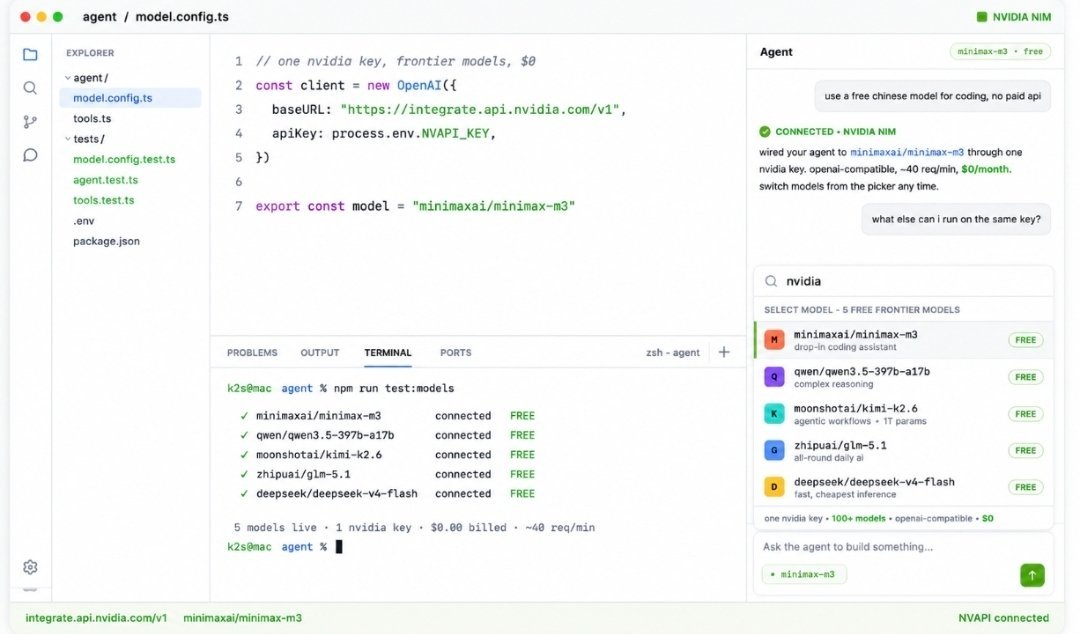Viewport: 1080px width, 634px height.
Task: Open the settings gear icon
Action: pos(30,566)
